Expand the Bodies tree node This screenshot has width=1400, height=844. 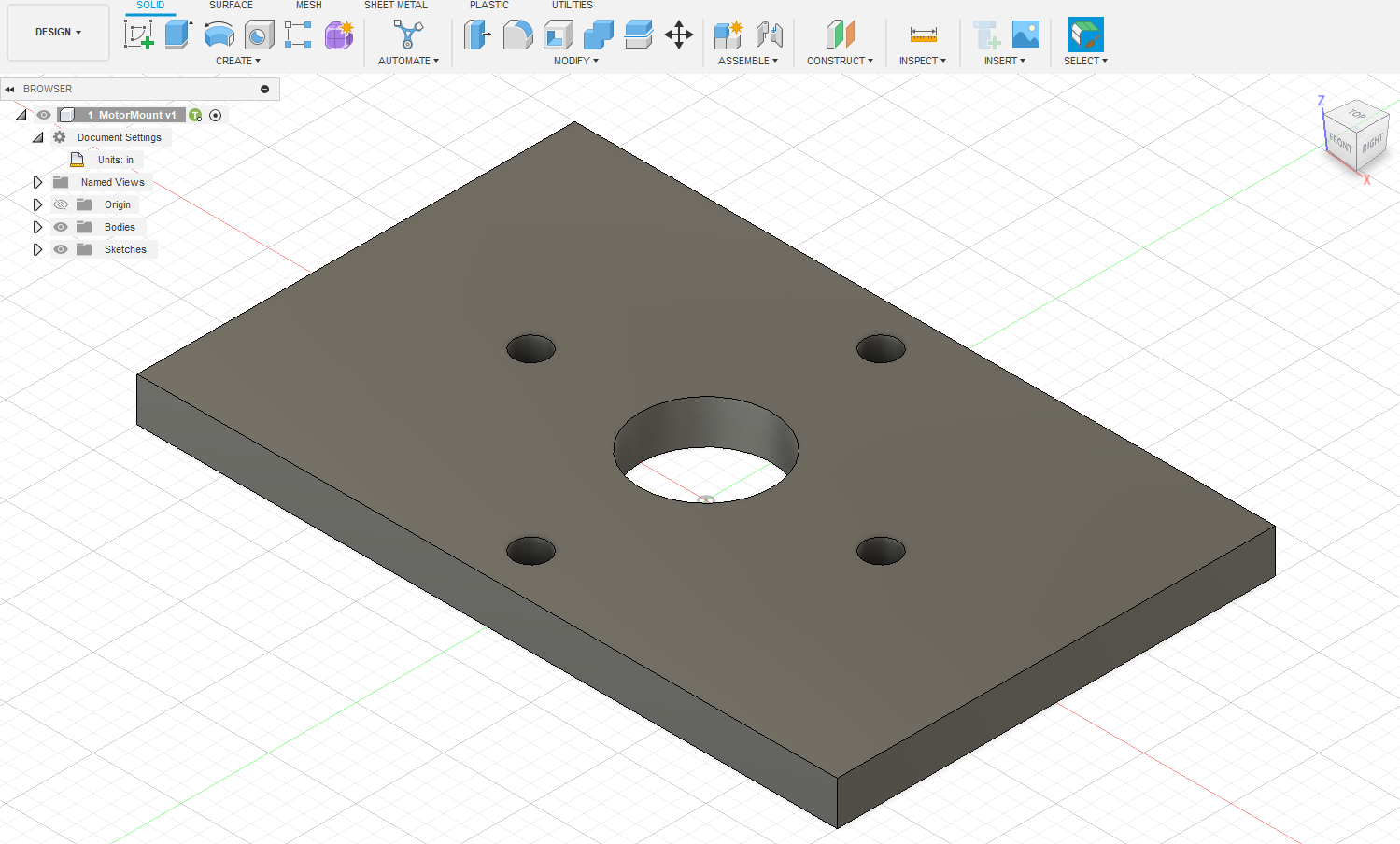37,227
